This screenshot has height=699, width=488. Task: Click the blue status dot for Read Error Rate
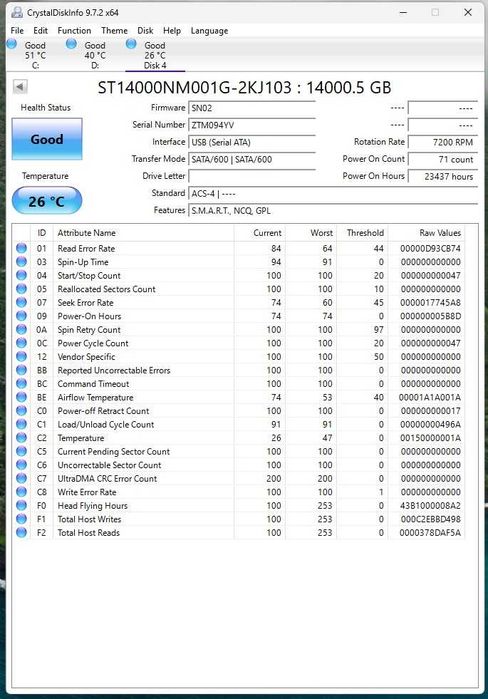(x=21, y=248)
